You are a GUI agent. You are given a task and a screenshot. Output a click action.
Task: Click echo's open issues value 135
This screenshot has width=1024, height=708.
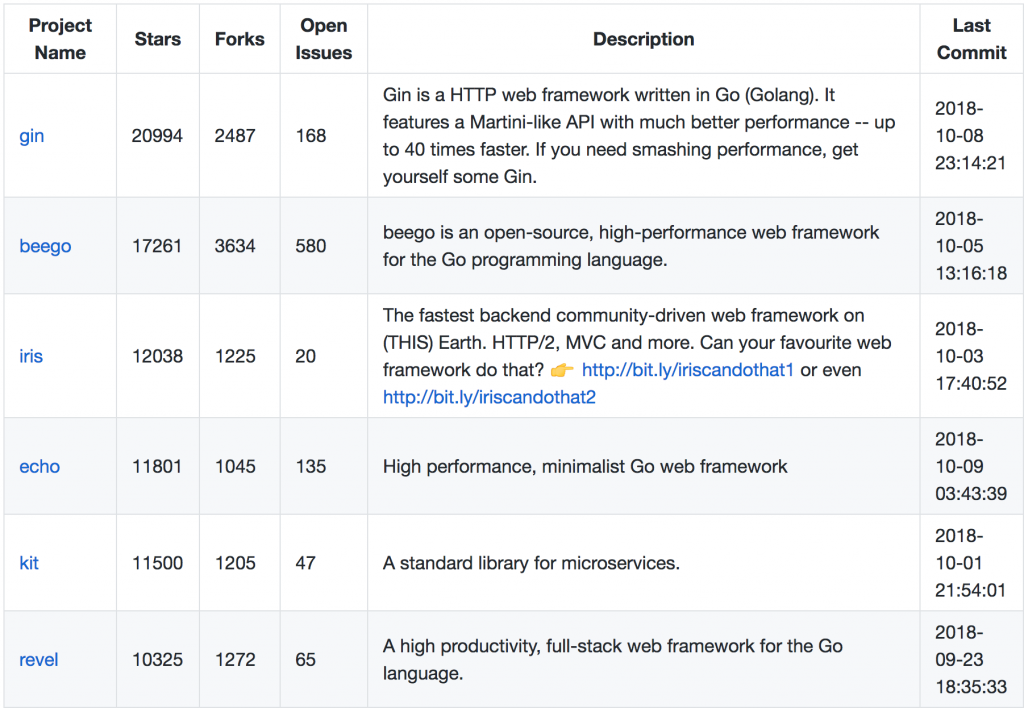tap(311, 466)
